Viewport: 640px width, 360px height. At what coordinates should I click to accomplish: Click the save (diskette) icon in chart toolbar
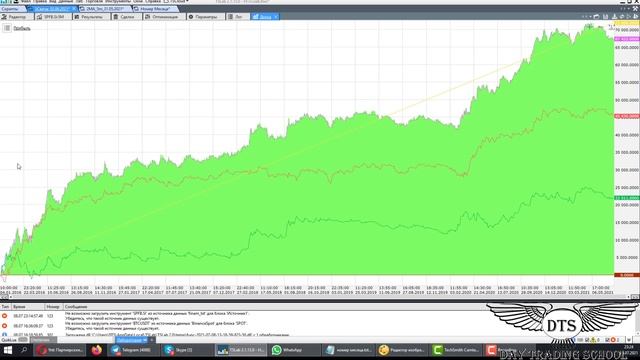coord(606,17)
